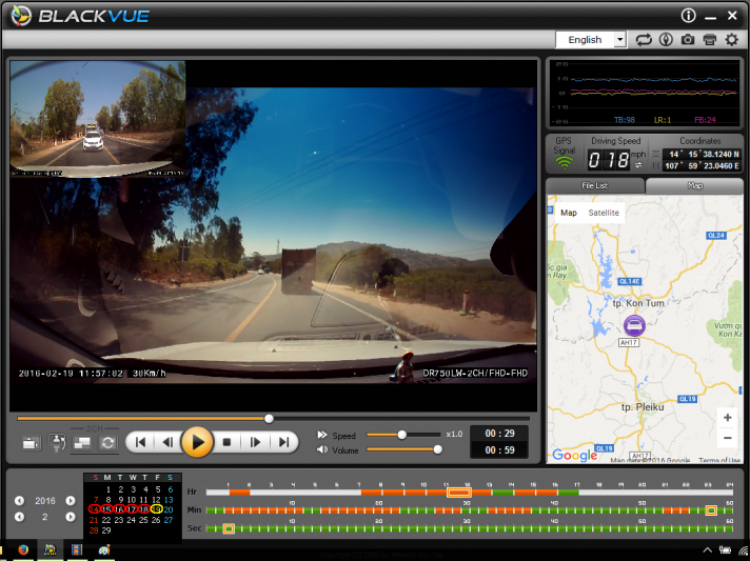
Task: Open the film-strip app in the taskbar
Action: (x=77, y=550)
